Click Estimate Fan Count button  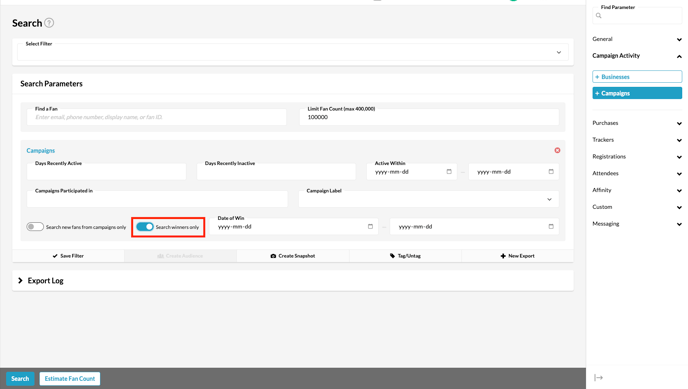[x=70, y=378]
